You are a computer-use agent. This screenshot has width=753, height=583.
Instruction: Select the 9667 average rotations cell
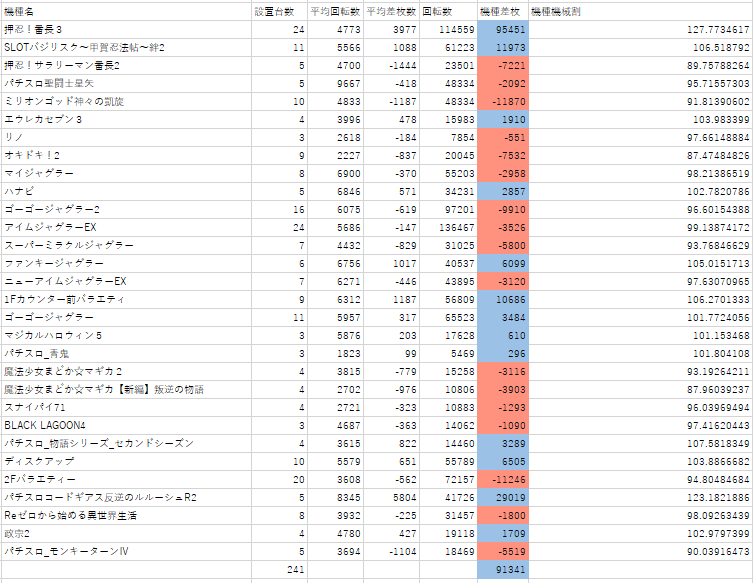335,84
